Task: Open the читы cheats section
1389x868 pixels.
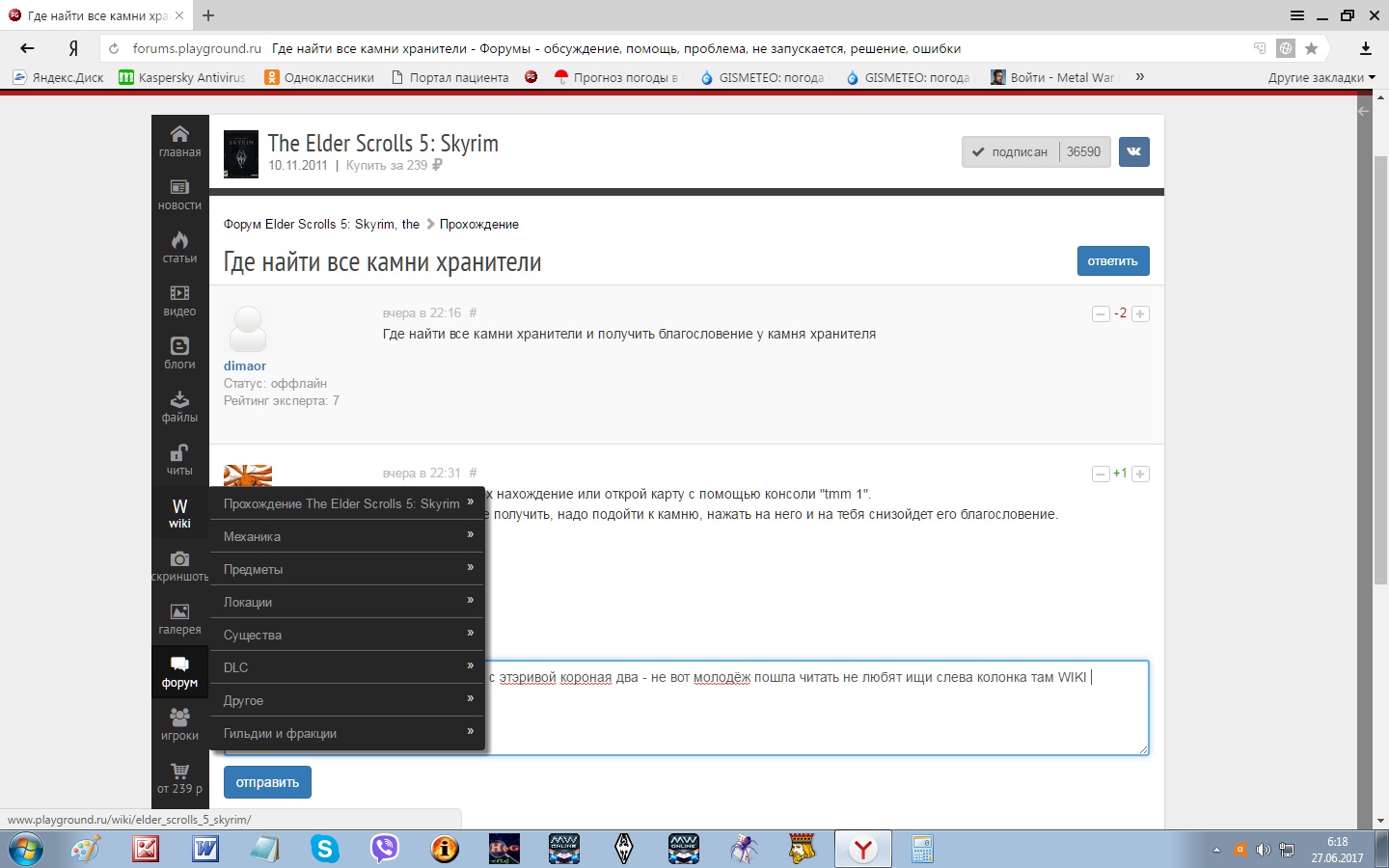Action: pos(179,459)
